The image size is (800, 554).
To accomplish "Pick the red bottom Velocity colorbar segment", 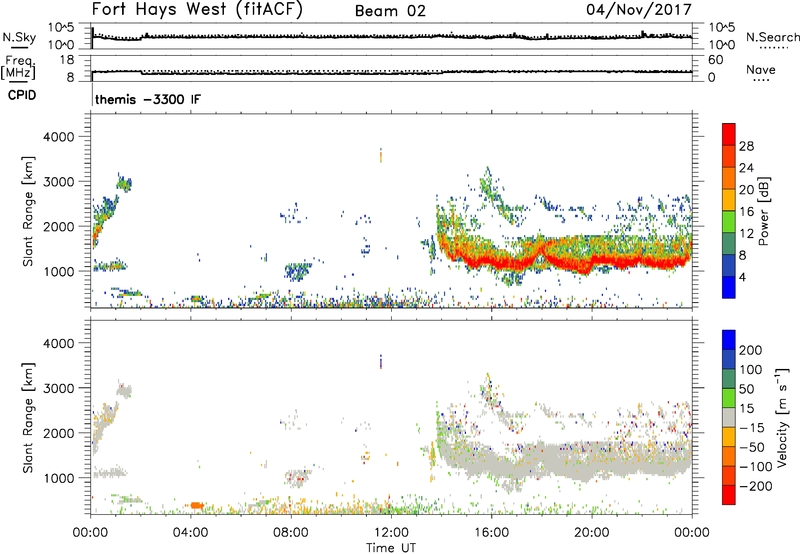I will tap(729, 495).
